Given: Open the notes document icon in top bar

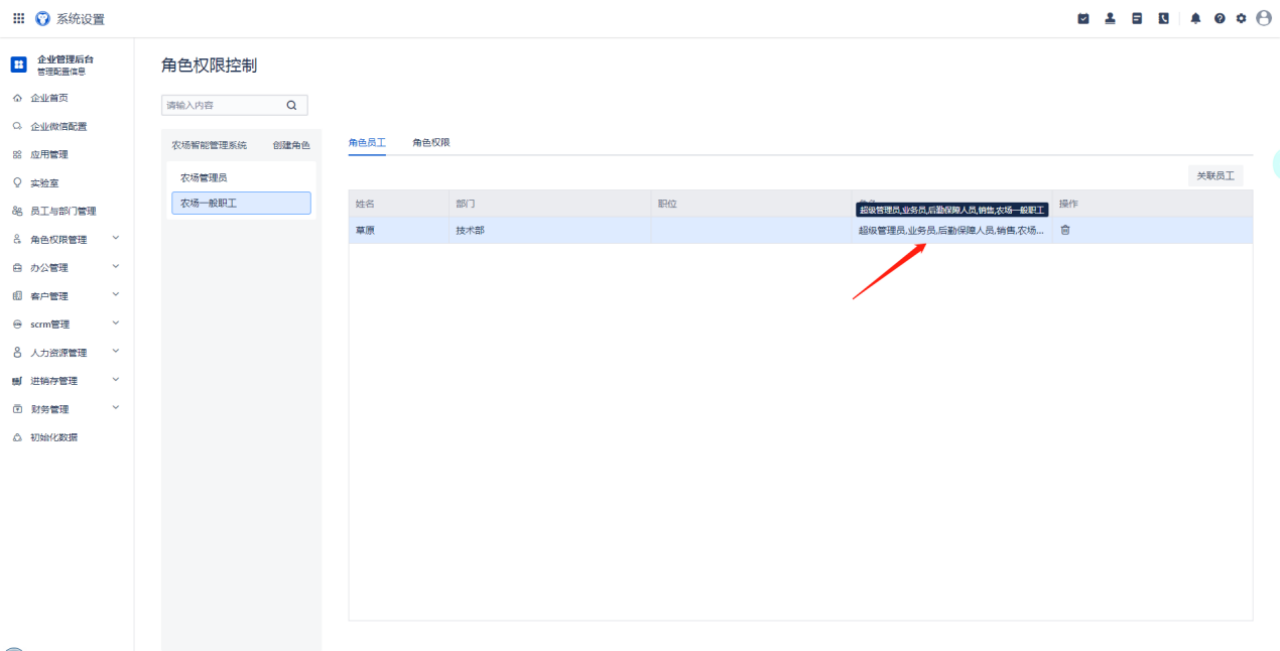Looking at the screenshot, I should 1137,19.
